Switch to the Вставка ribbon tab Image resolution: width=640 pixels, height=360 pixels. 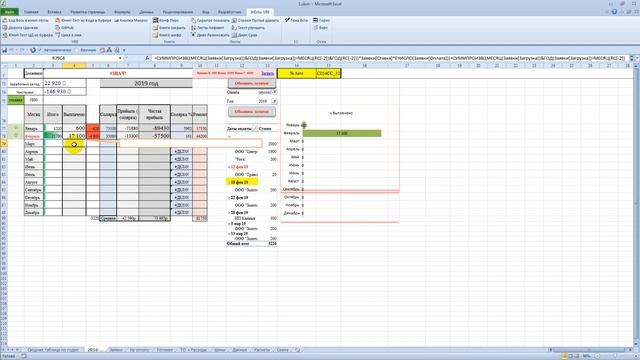(54, 12)
